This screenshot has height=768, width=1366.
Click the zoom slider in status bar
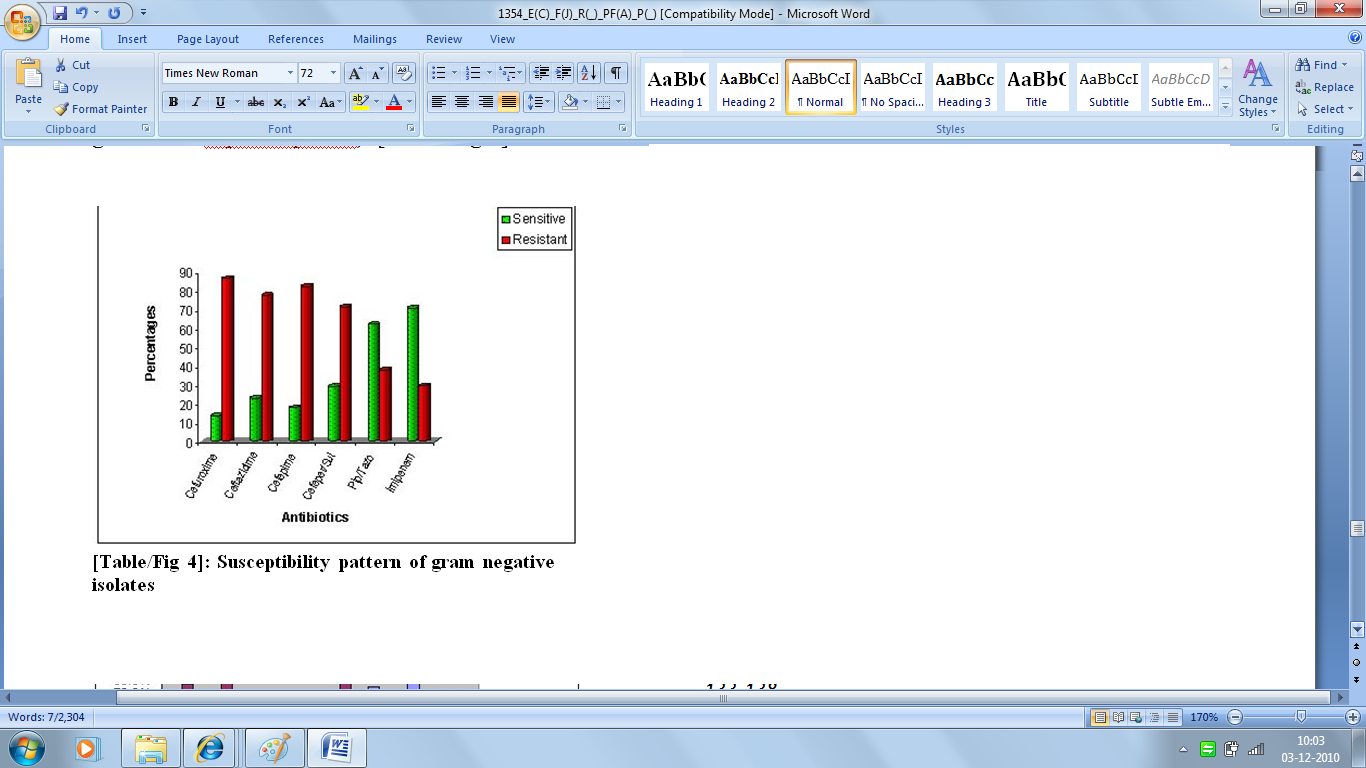(1300, 717)
